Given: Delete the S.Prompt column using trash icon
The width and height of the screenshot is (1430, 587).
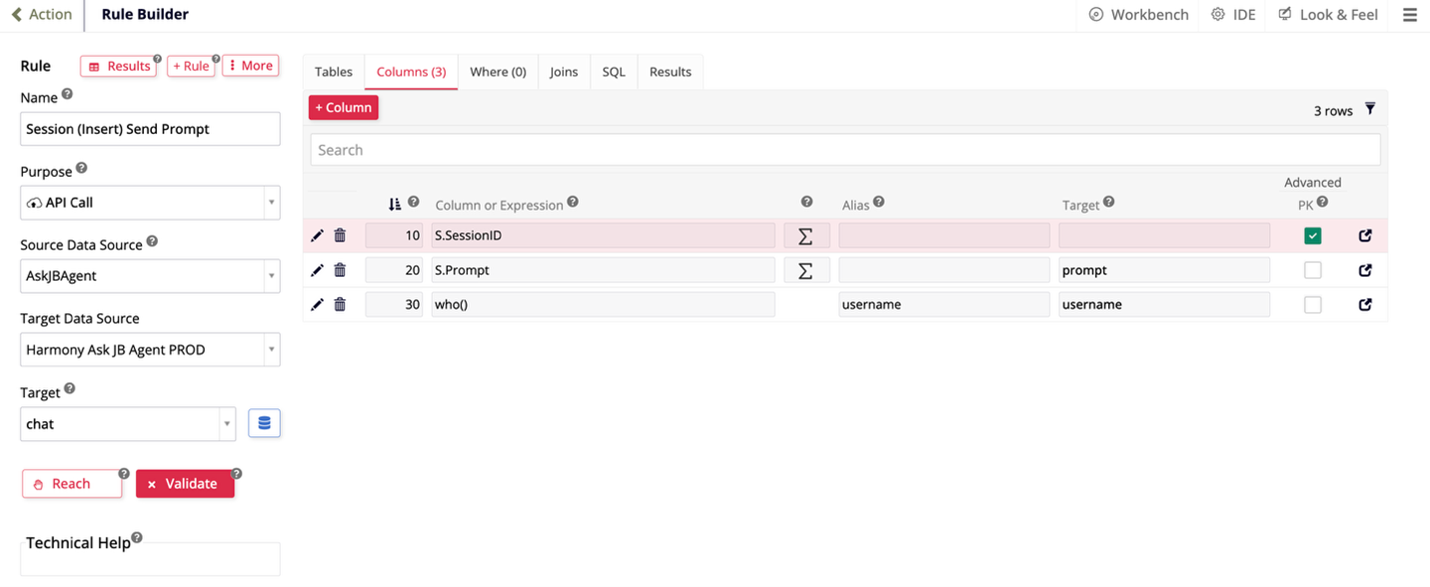Looking at the screenshot, I should pos(340,270).
